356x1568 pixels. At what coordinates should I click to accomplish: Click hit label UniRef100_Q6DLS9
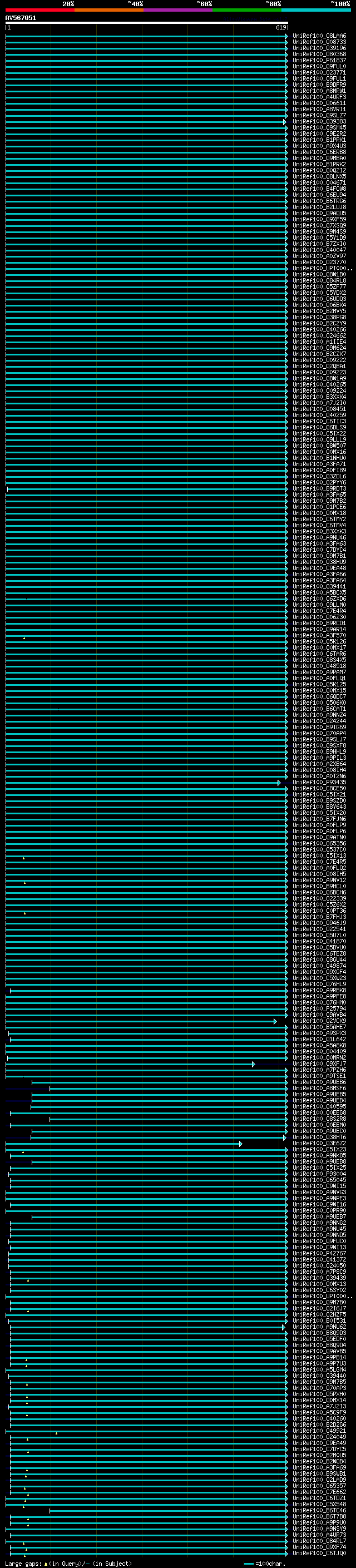click(319, 427)
